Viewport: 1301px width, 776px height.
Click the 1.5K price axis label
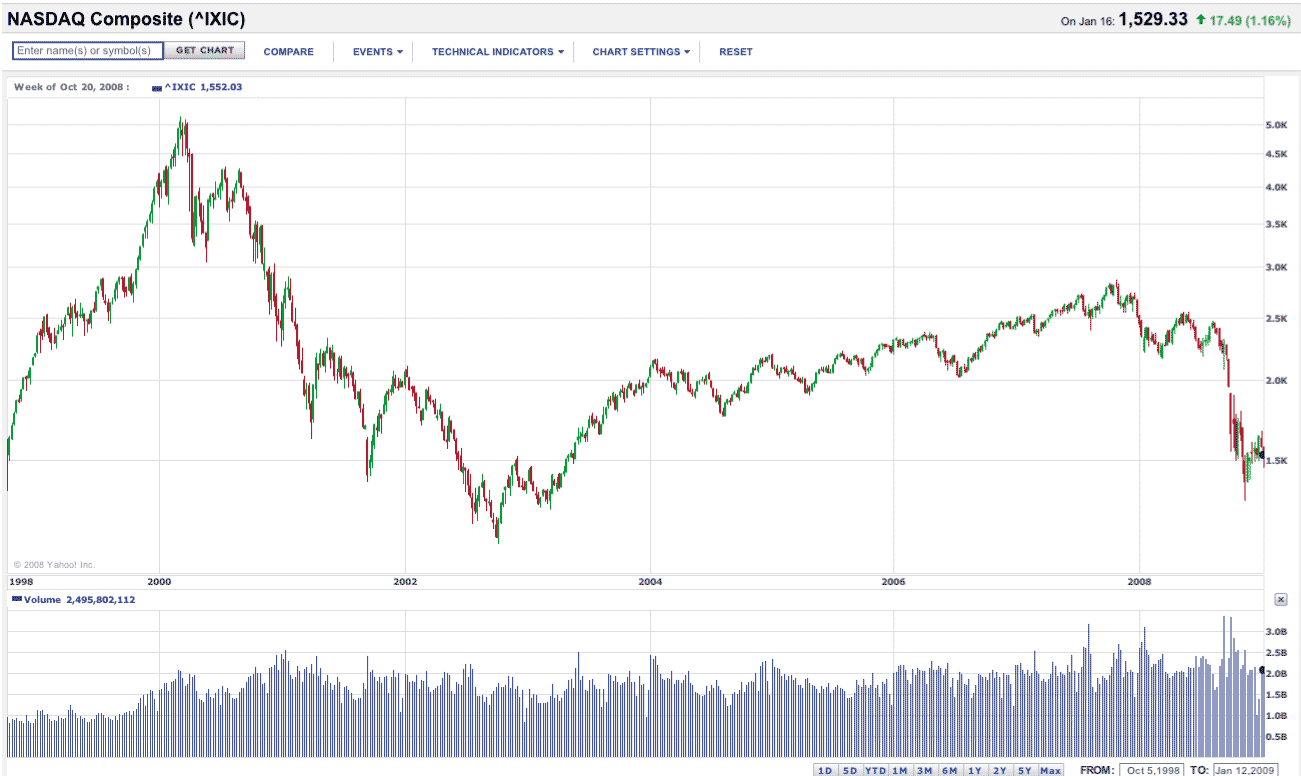click(1276, 461)
